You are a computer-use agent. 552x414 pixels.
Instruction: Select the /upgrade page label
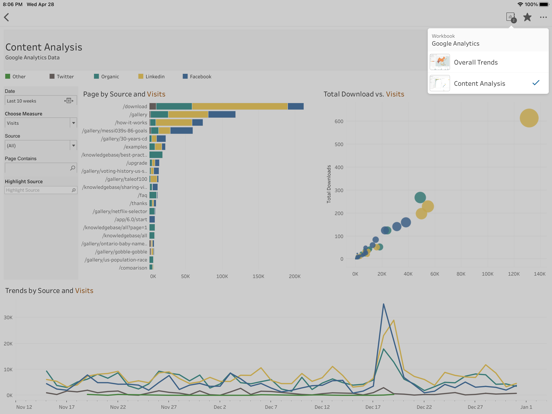click(137, 163)
